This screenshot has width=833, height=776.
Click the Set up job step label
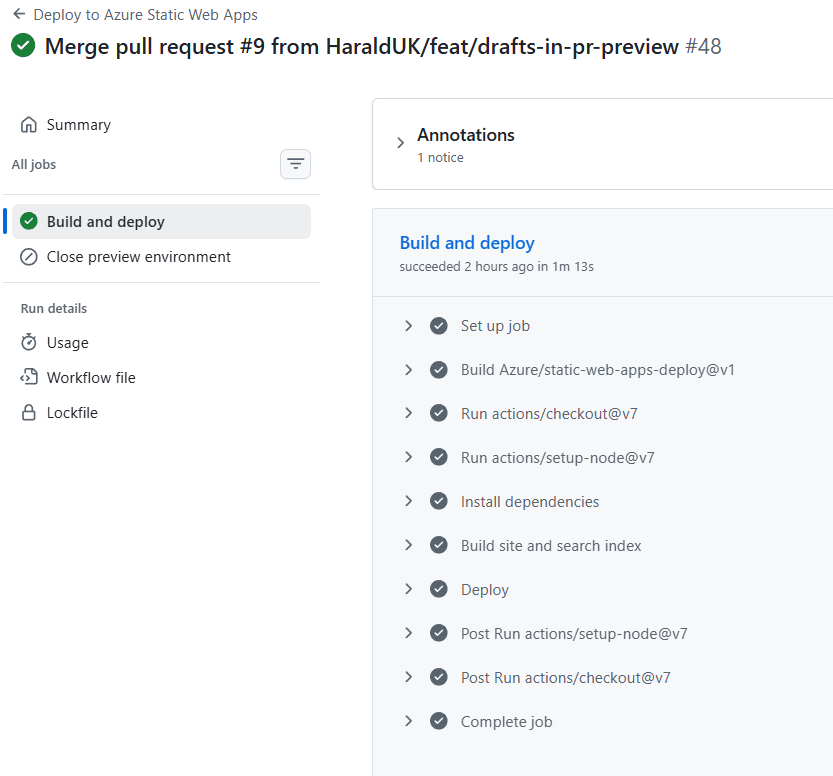pyautogui.click(x=495, y=326)
